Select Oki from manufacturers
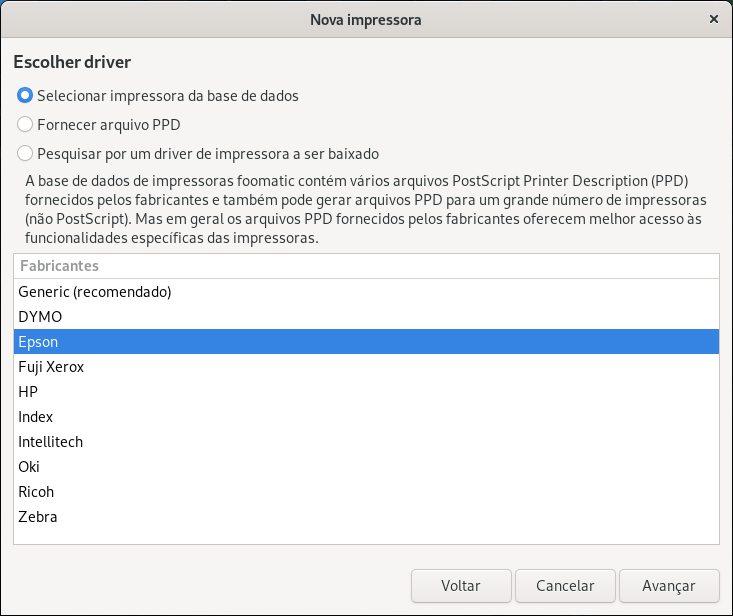This screenshot has width=733, height=616. (366, 467)
